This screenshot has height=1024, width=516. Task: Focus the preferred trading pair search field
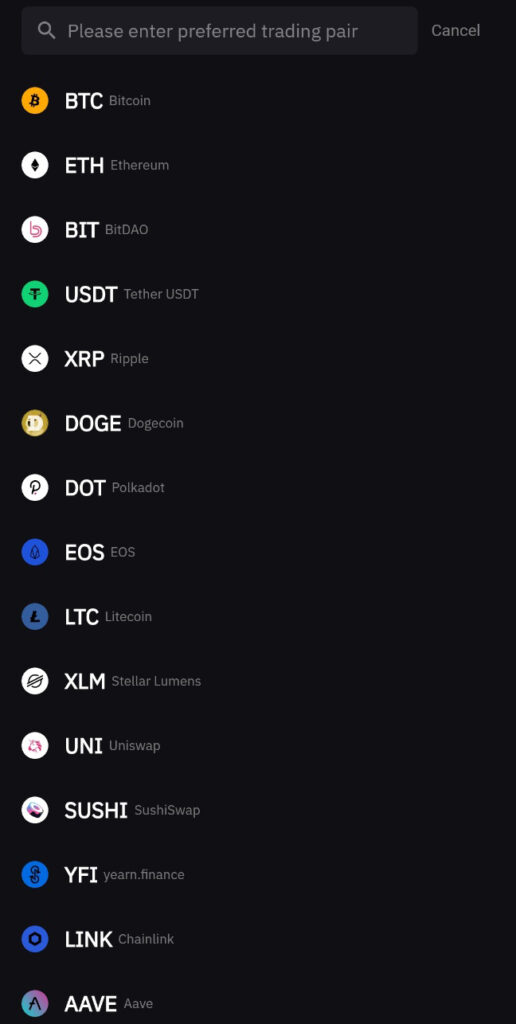(x=219, y=31)
